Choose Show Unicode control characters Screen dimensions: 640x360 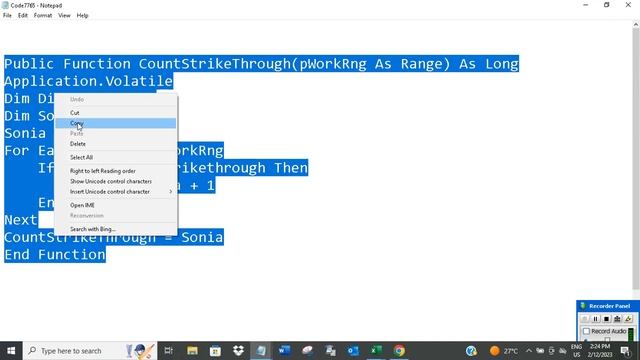(116, 181)
